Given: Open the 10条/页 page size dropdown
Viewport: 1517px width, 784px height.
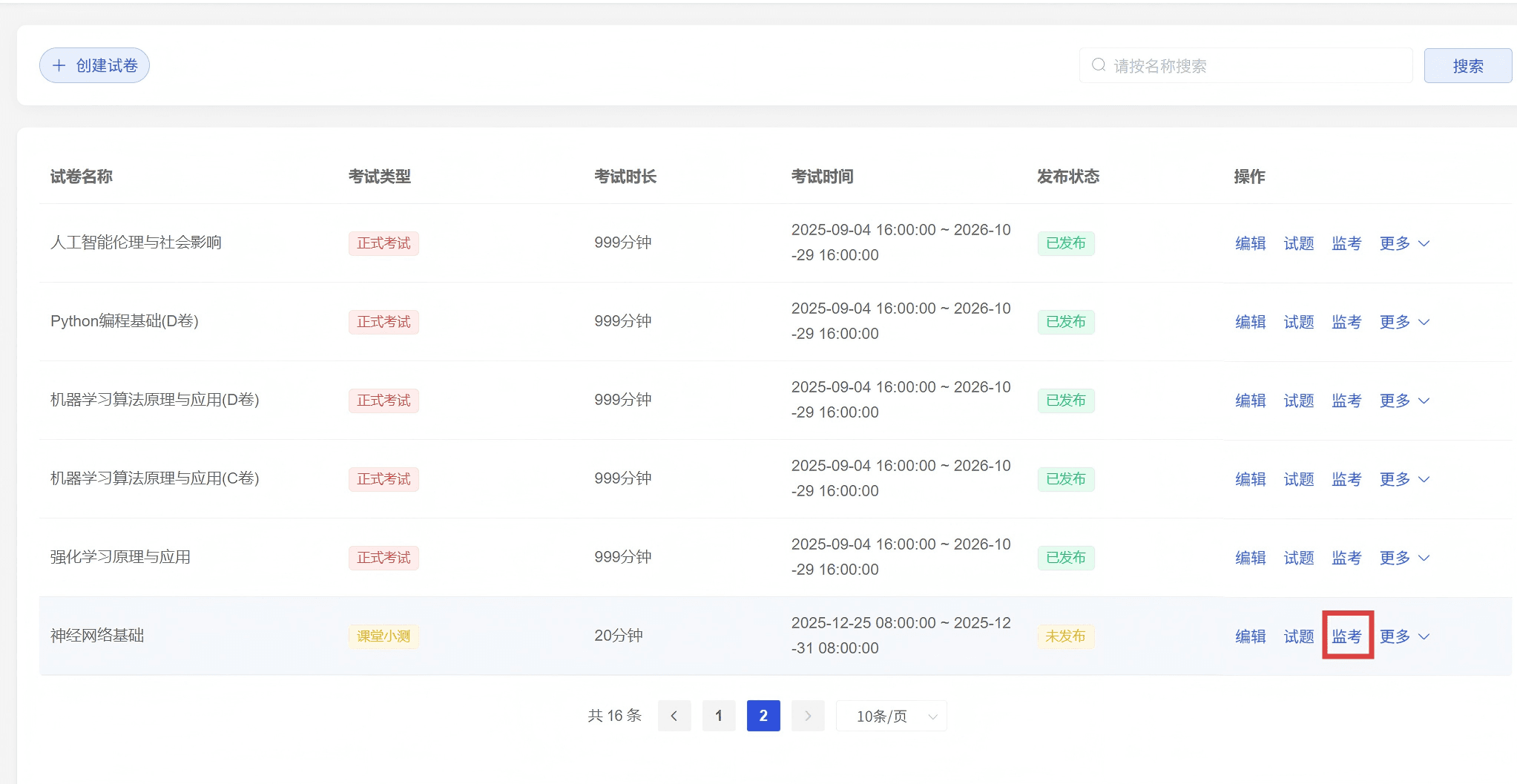Looking at the screenshot, I should pos(891,716).
